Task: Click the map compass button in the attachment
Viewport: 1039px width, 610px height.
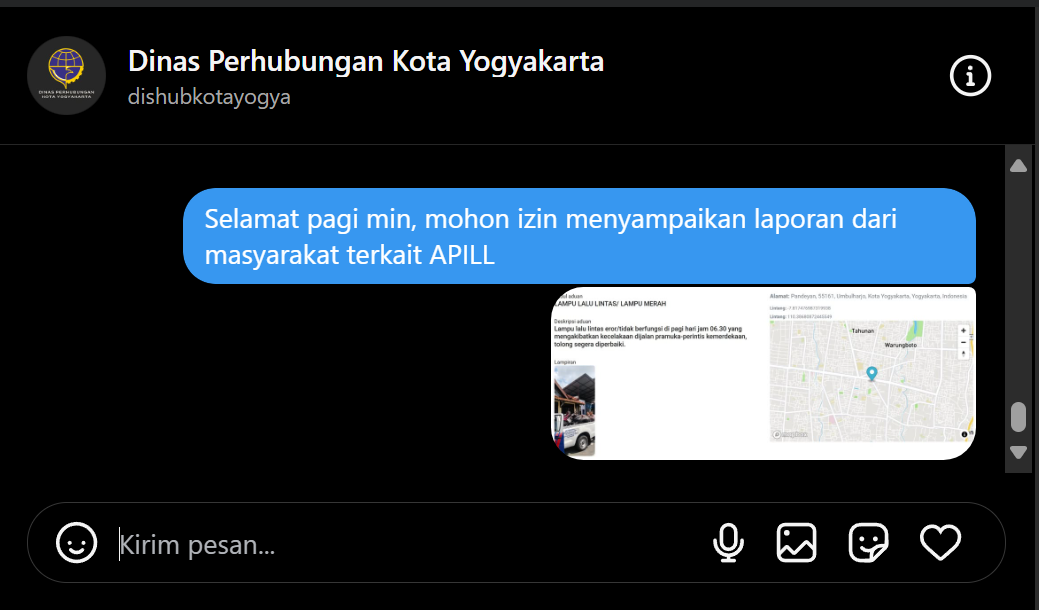Action: (x=963, y=354)
